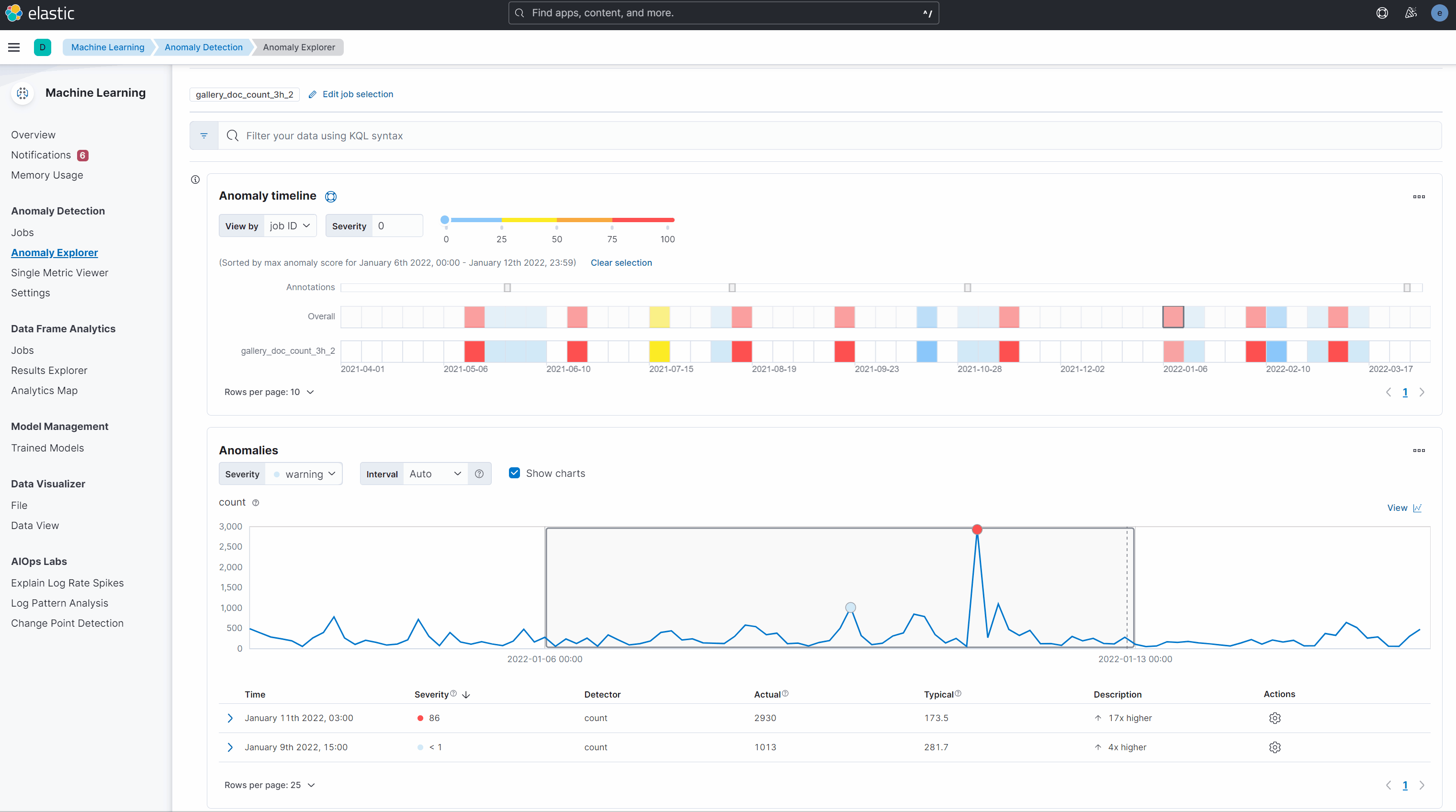Click the KQL filter options icon
This screenshot has height=812, width=1456.
(x=204, y=135)
